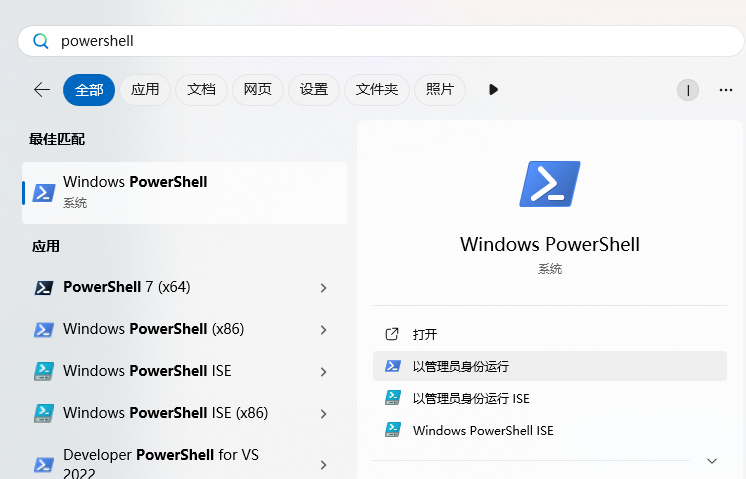746x479 pixels.
Task: Select 以管理员身份运行 ISE action
Action: click(x=471, y=399)
